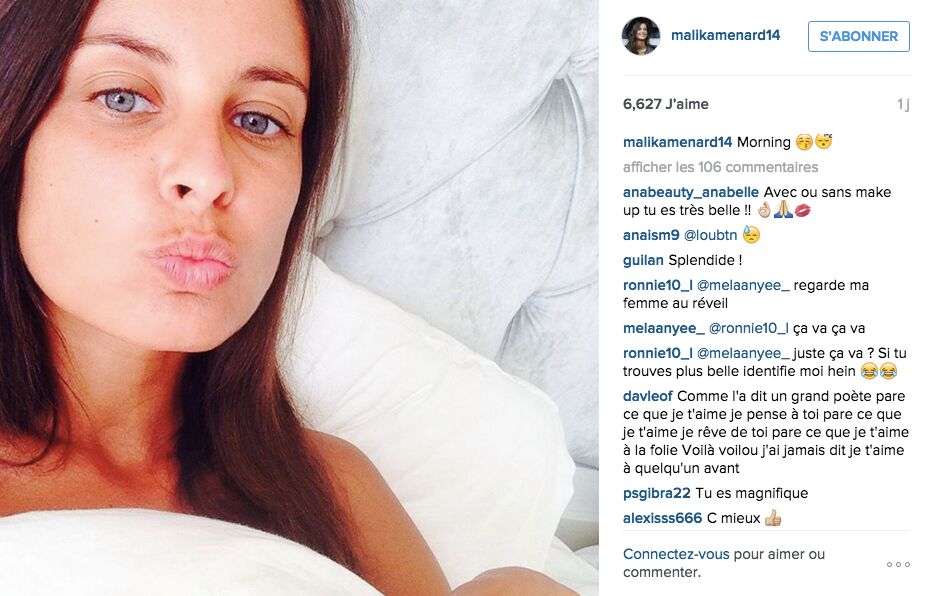Open anabeauty_anabelle commenter profile
This screenshot has width=930, height=596.
[690, 192]
